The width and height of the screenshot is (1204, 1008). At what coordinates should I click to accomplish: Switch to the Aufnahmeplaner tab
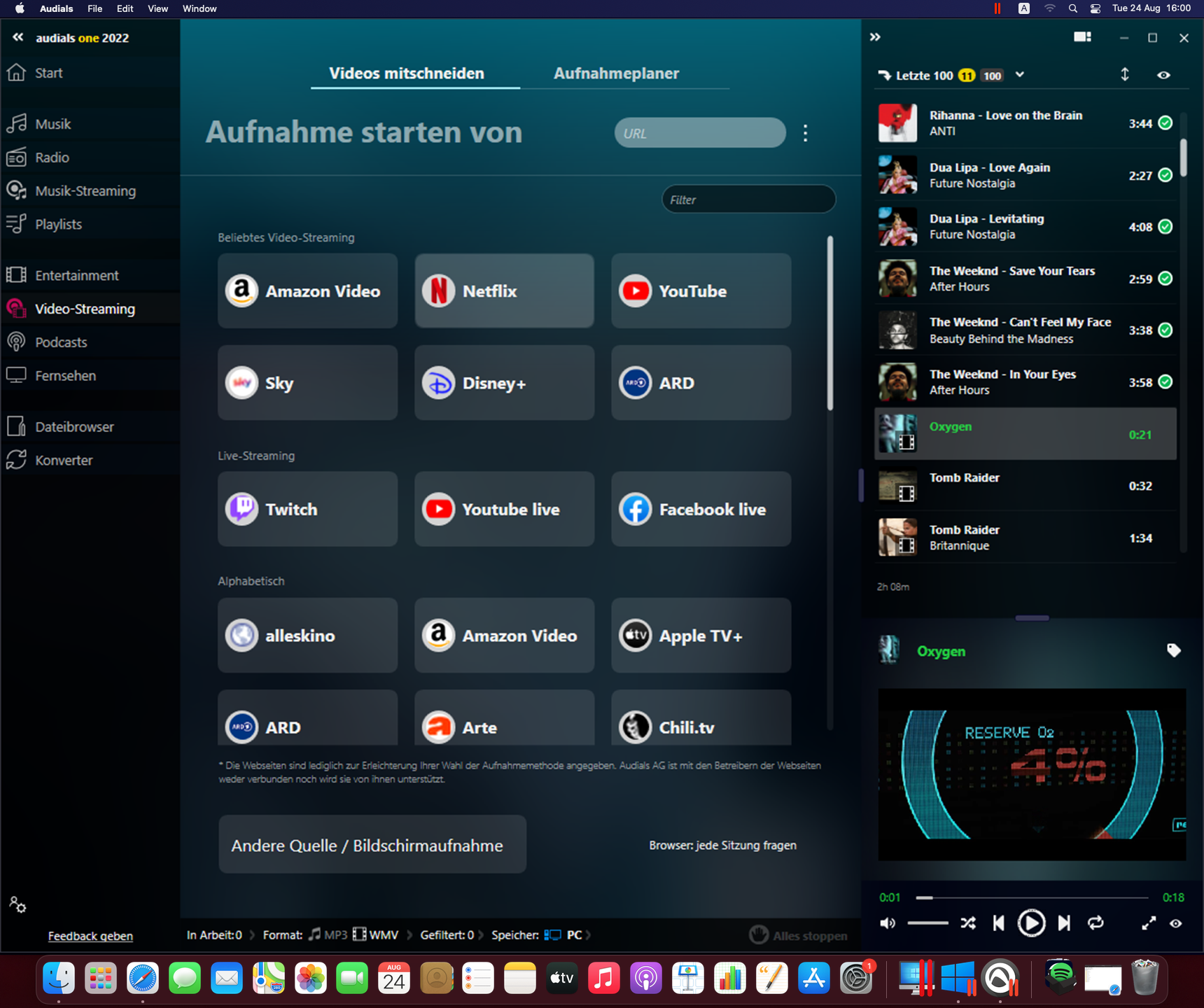point(616,73)
